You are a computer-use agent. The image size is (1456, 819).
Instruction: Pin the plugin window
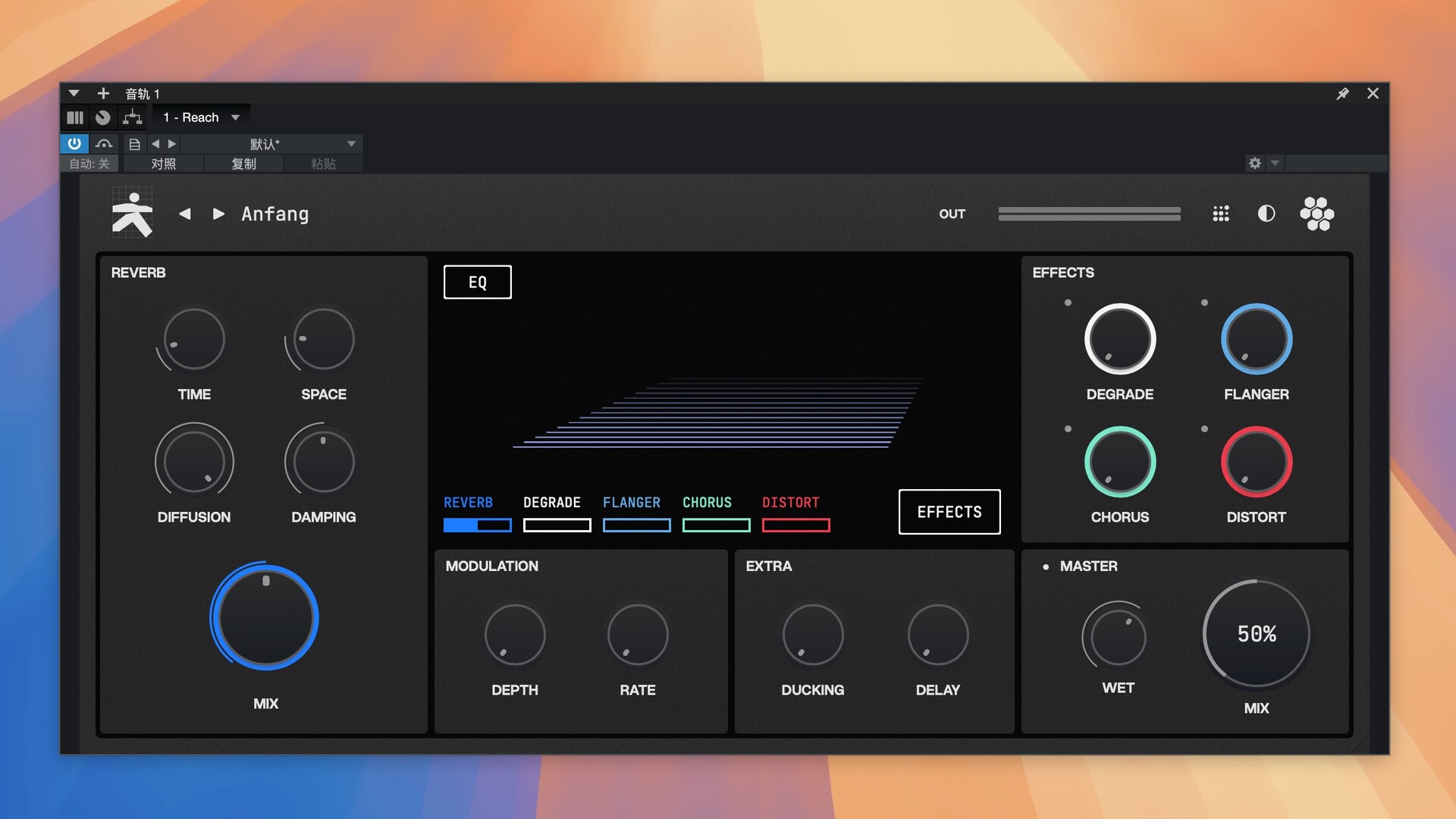click(1342, 93)
